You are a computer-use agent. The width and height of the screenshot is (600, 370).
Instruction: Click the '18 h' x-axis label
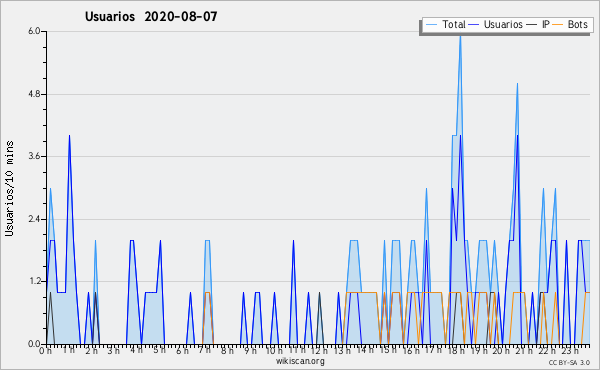click(456, 350)
